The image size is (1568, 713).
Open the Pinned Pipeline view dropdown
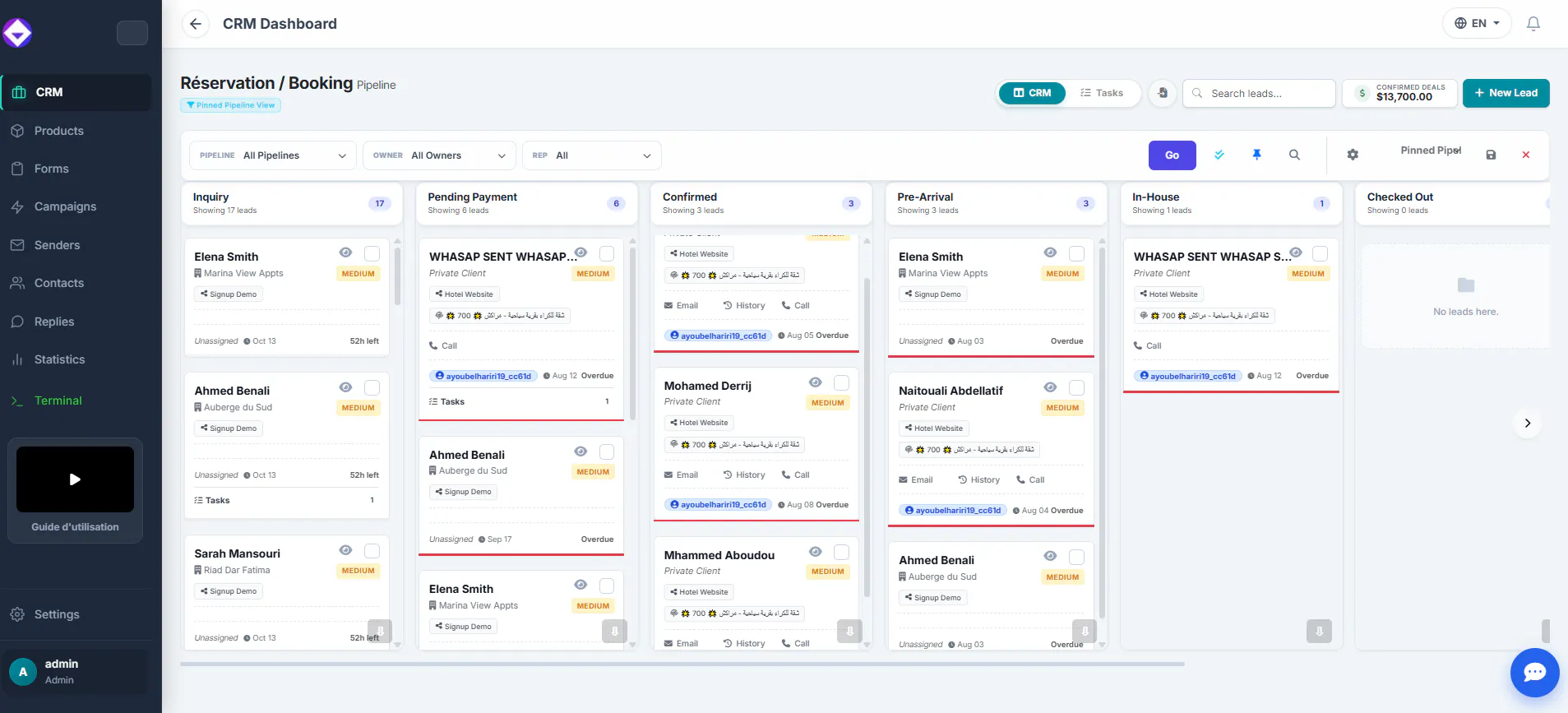pos(1431,150)
